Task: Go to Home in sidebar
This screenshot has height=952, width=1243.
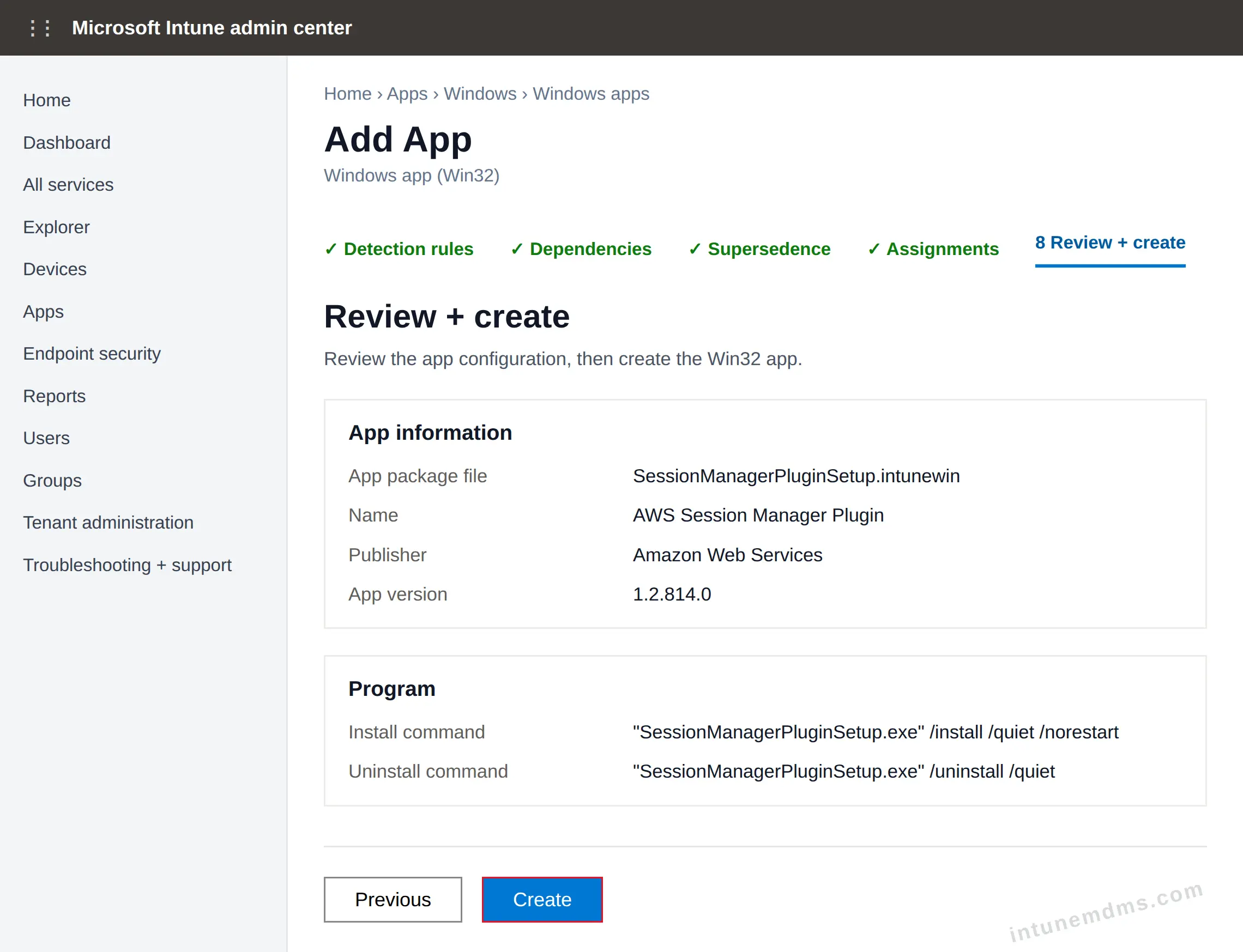Action: [47, 100]
